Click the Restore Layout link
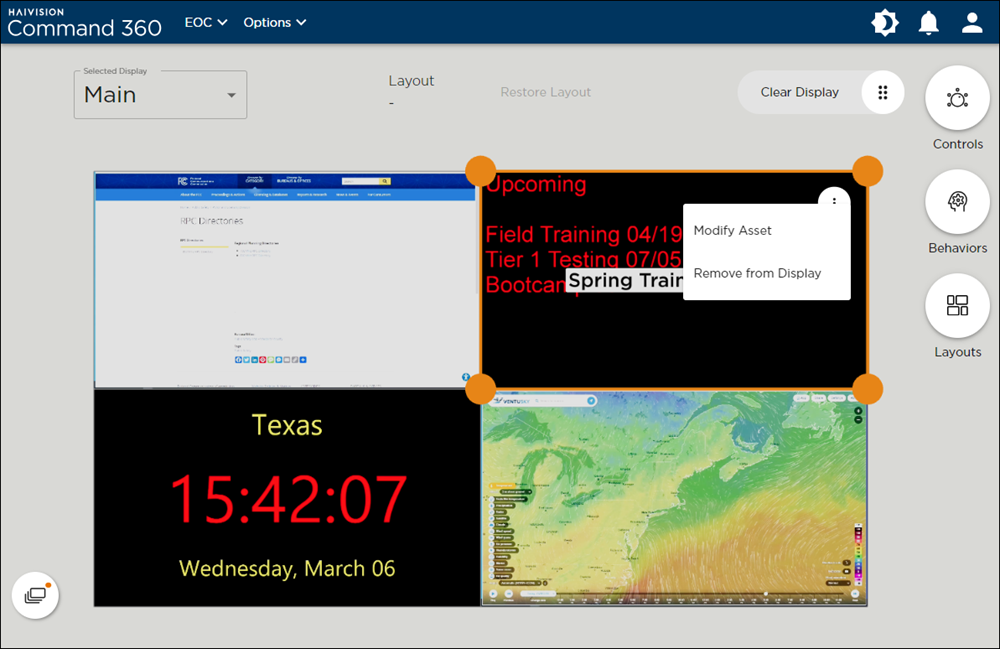Image resolution: width=1000 pixels, height=649 pixels. (x=546, y=92)
